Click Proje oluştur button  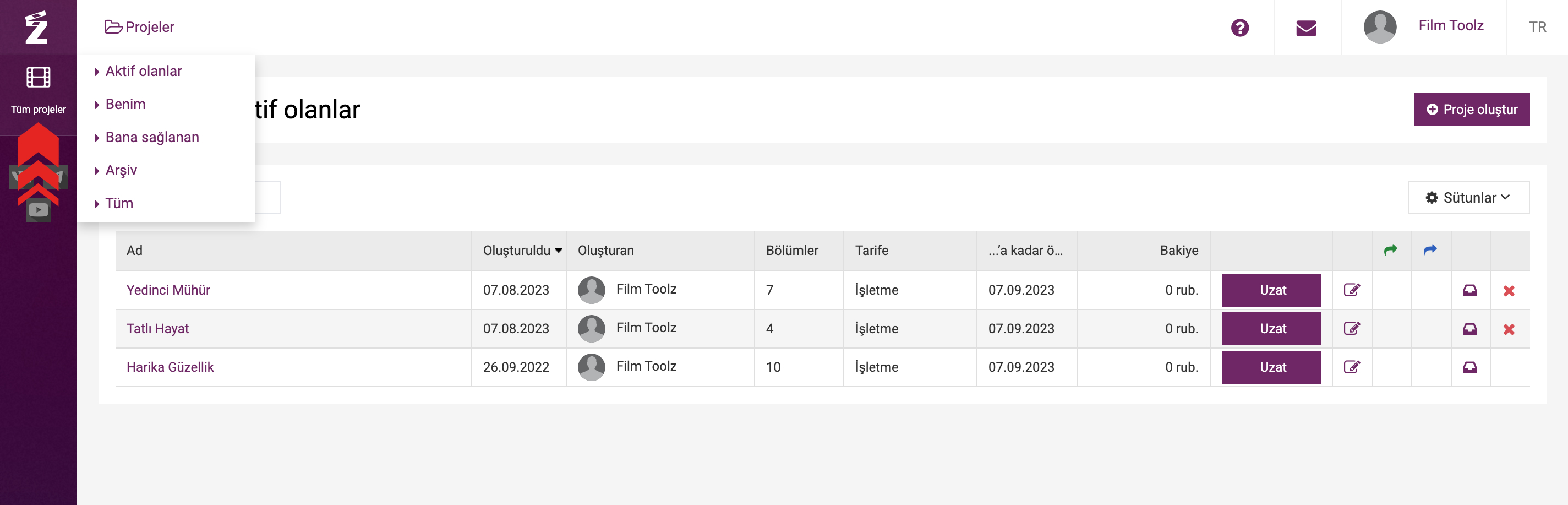click(x=1471, y=110)
